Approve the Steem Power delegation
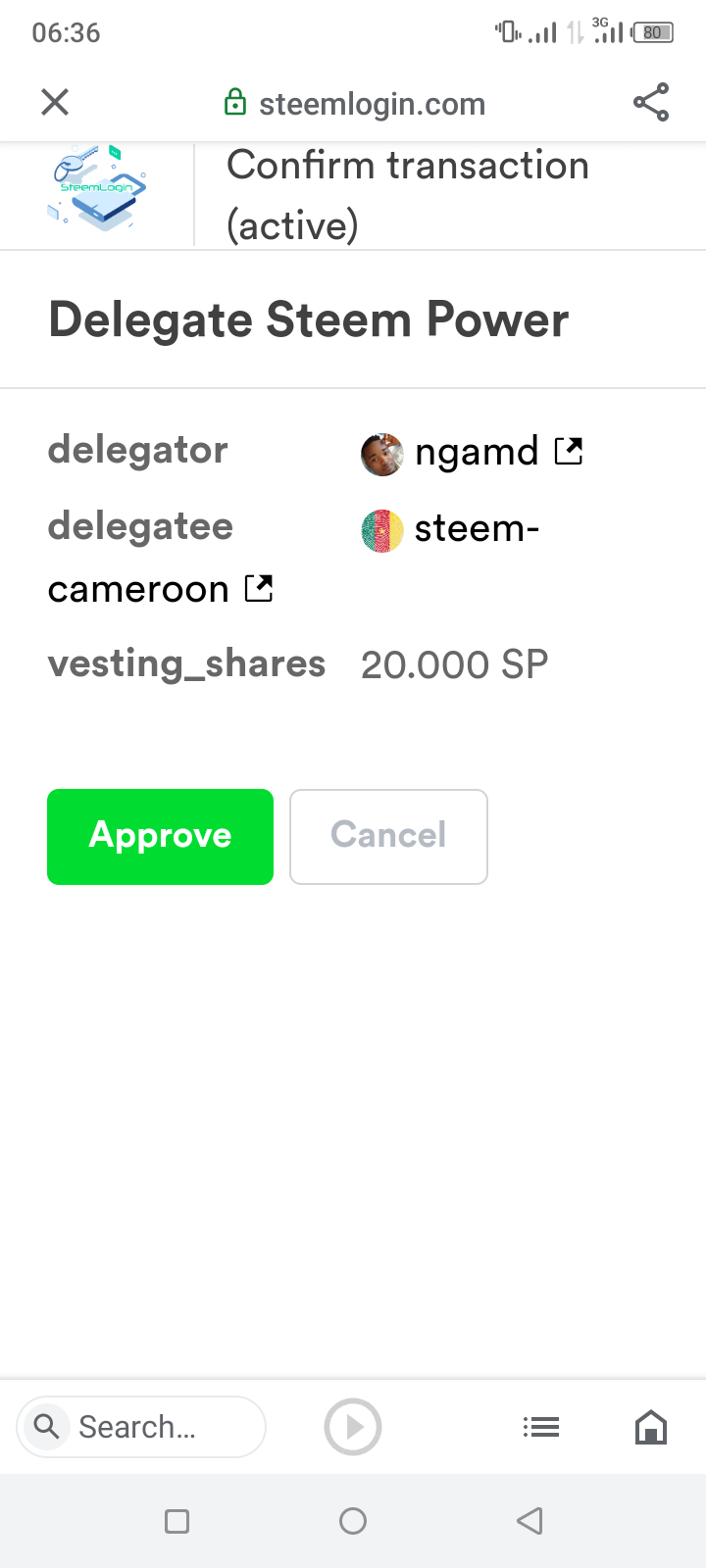 161,836
